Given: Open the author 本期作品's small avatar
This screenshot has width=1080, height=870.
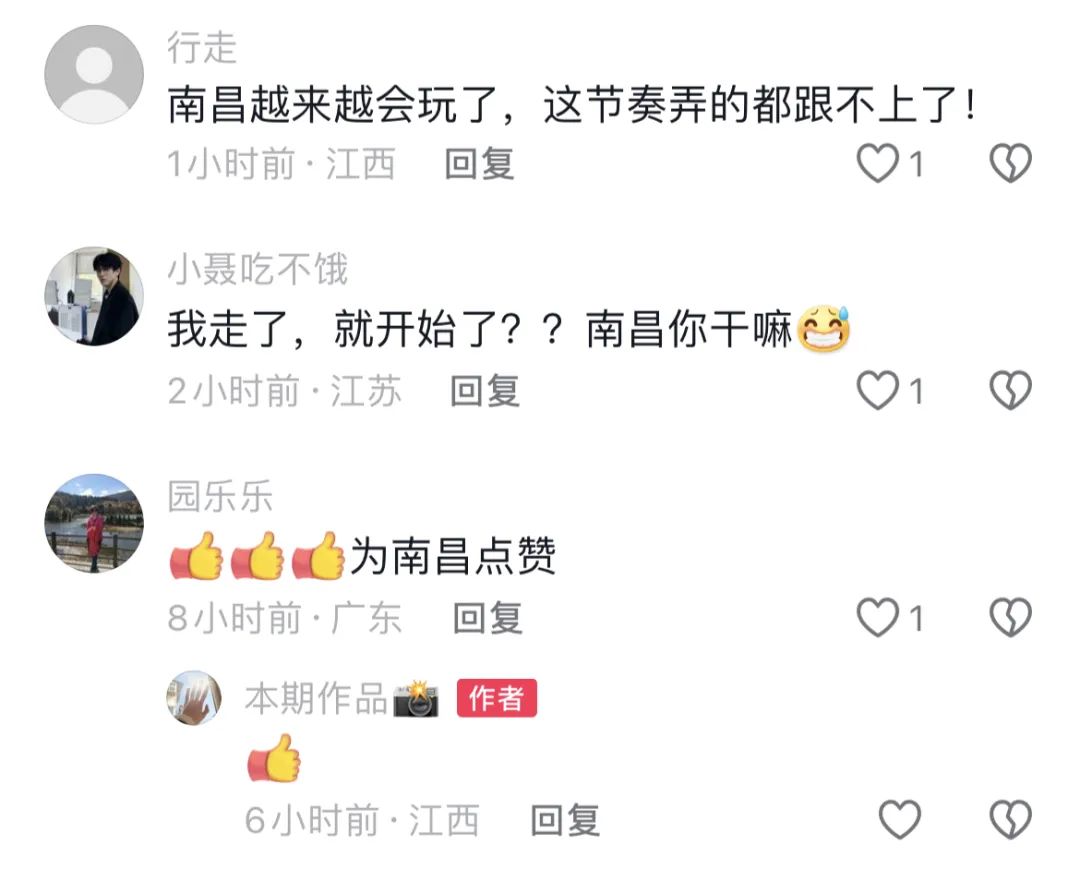Looking at the screenshot, I should 194,698.
